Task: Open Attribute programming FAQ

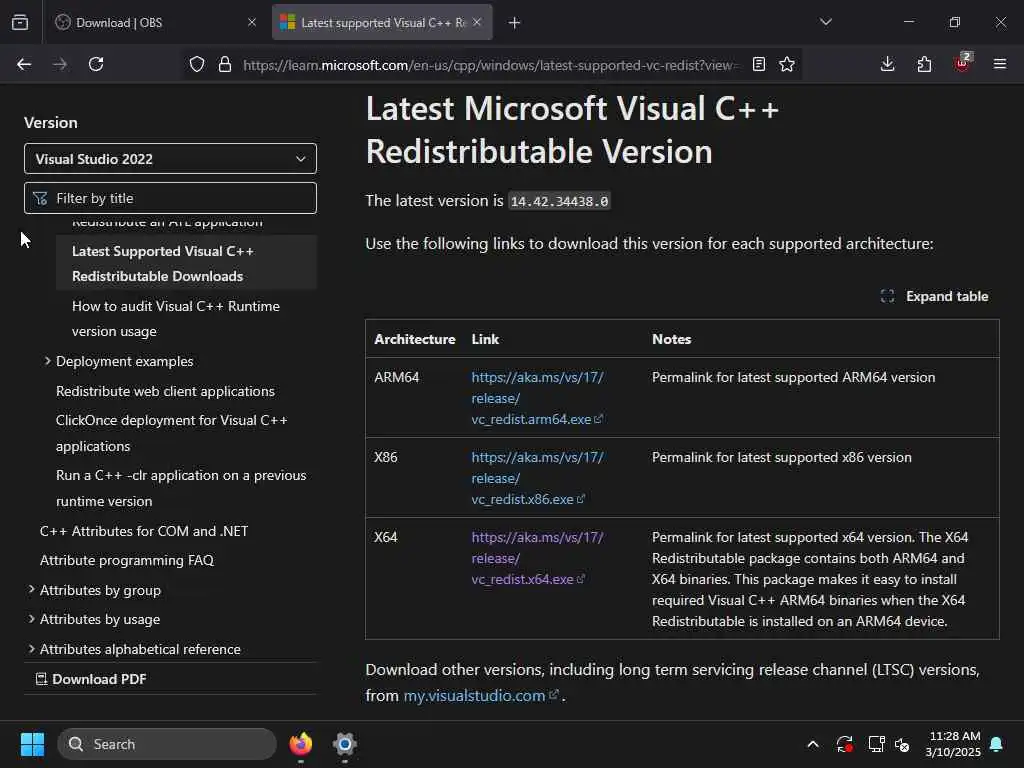Action: click(127, 560)
